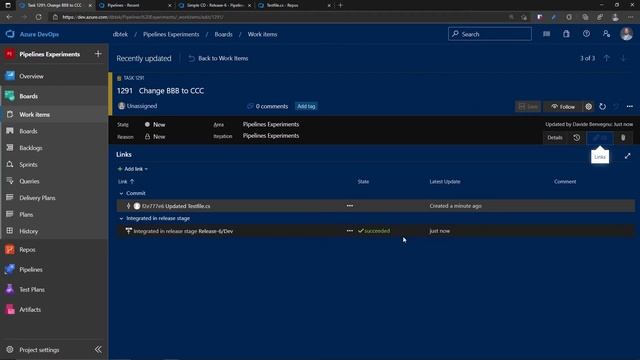Screen dimensions: 640x360
Task: Switch to the Details tab
Action: (555, 138)
